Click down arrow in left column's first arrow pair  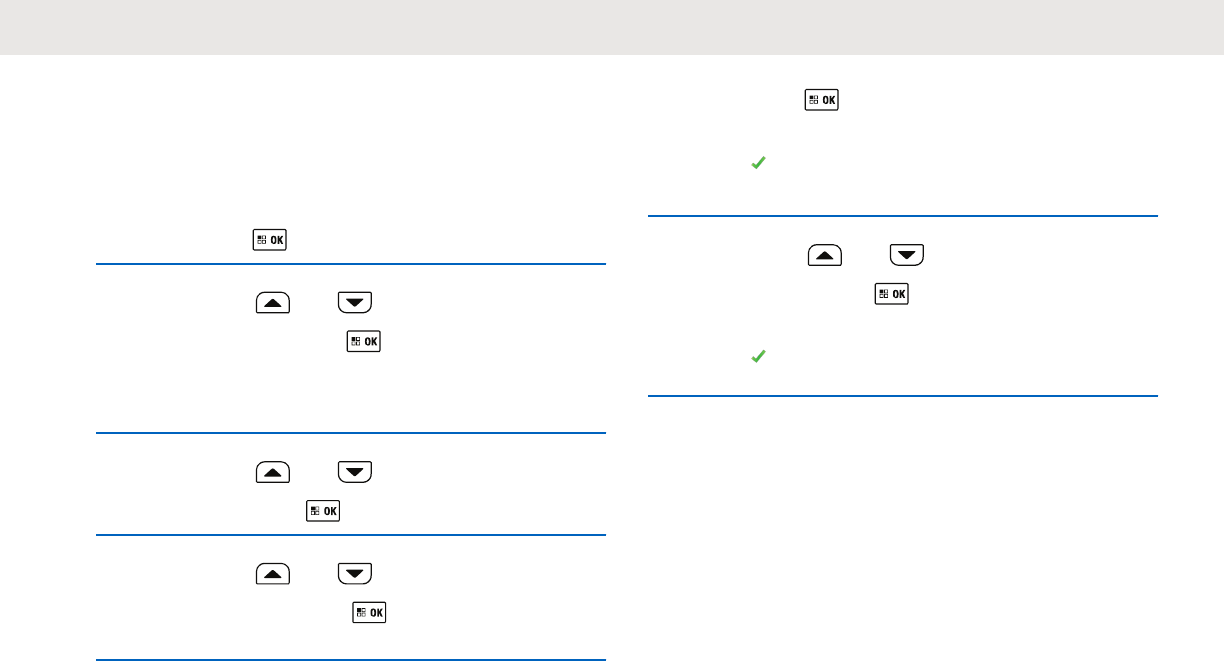[x=355, y=301]
